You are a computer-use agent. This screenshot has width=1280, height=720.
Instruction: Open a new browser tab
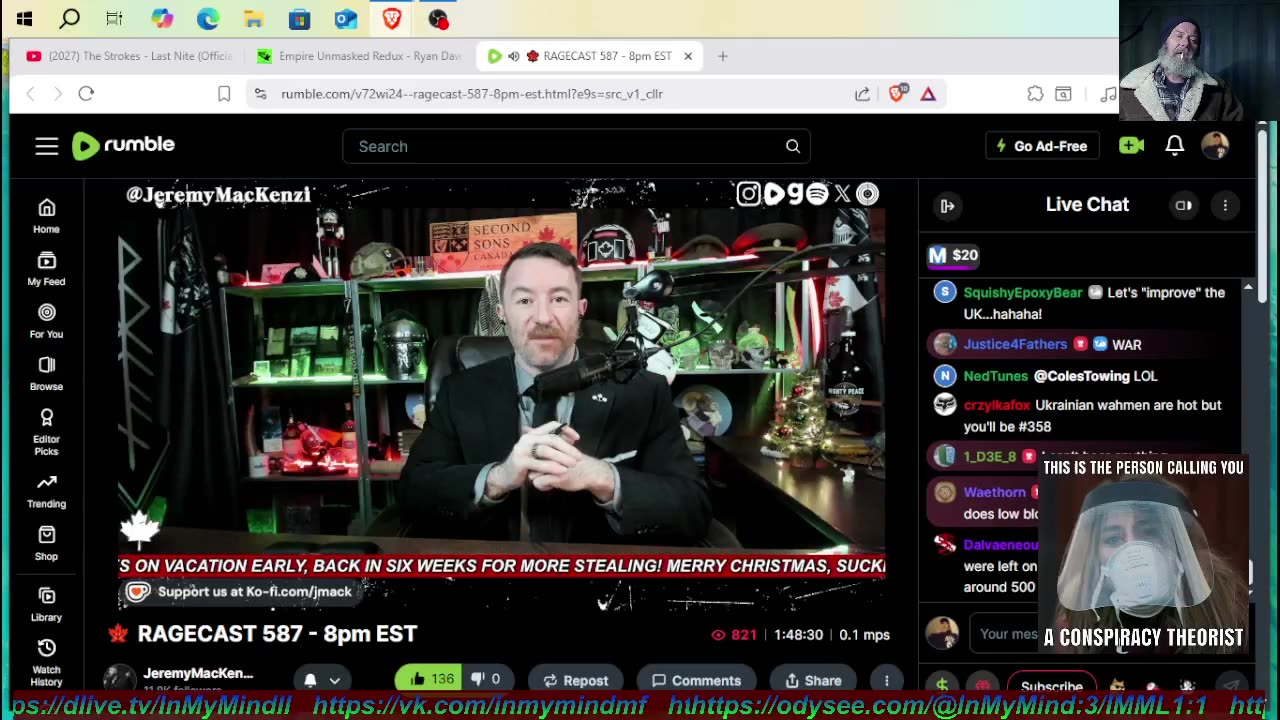pos(723,56)
